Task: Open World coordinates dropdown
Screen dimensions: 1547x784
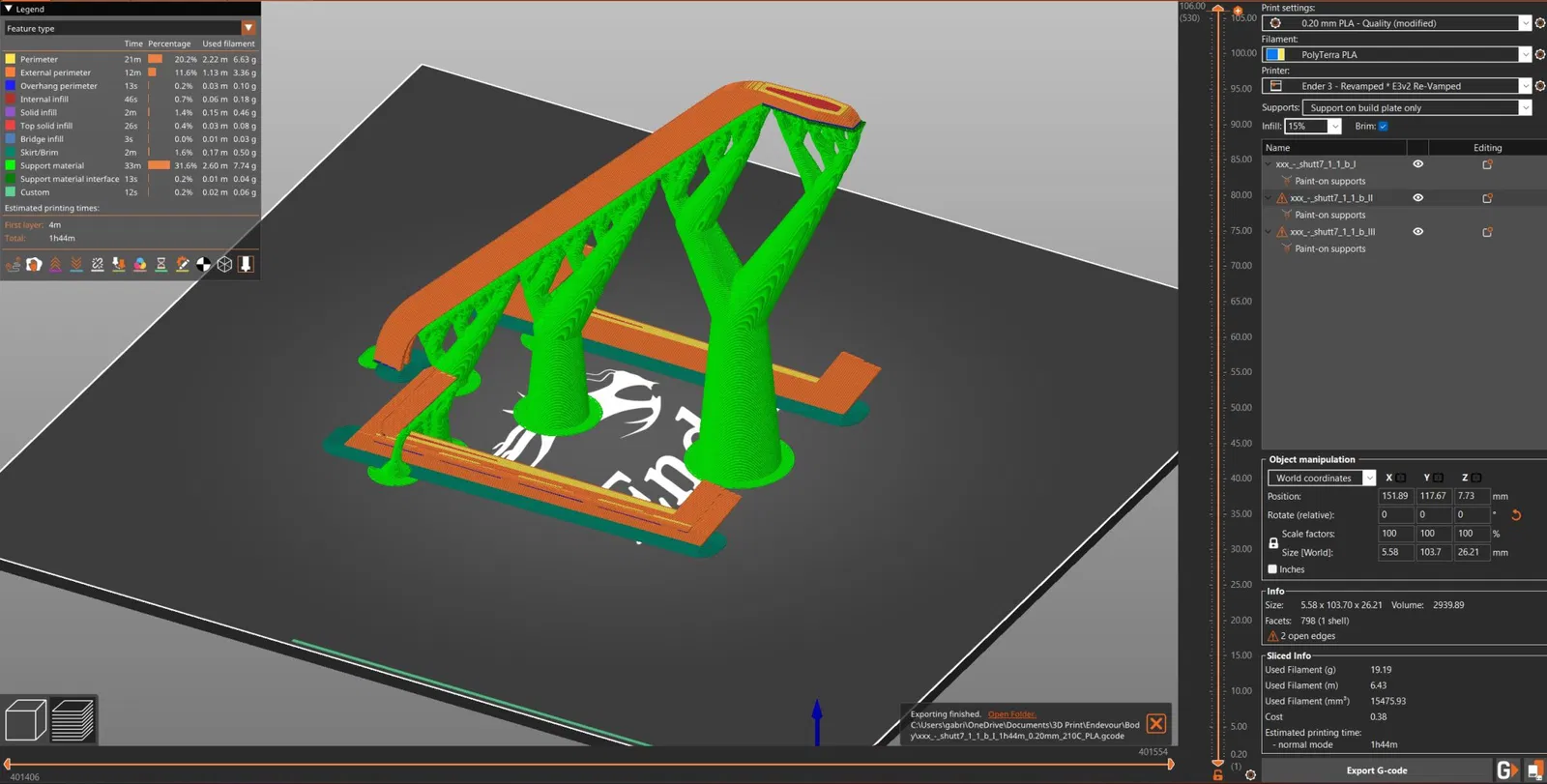Action: click(x=1322, y=478)
